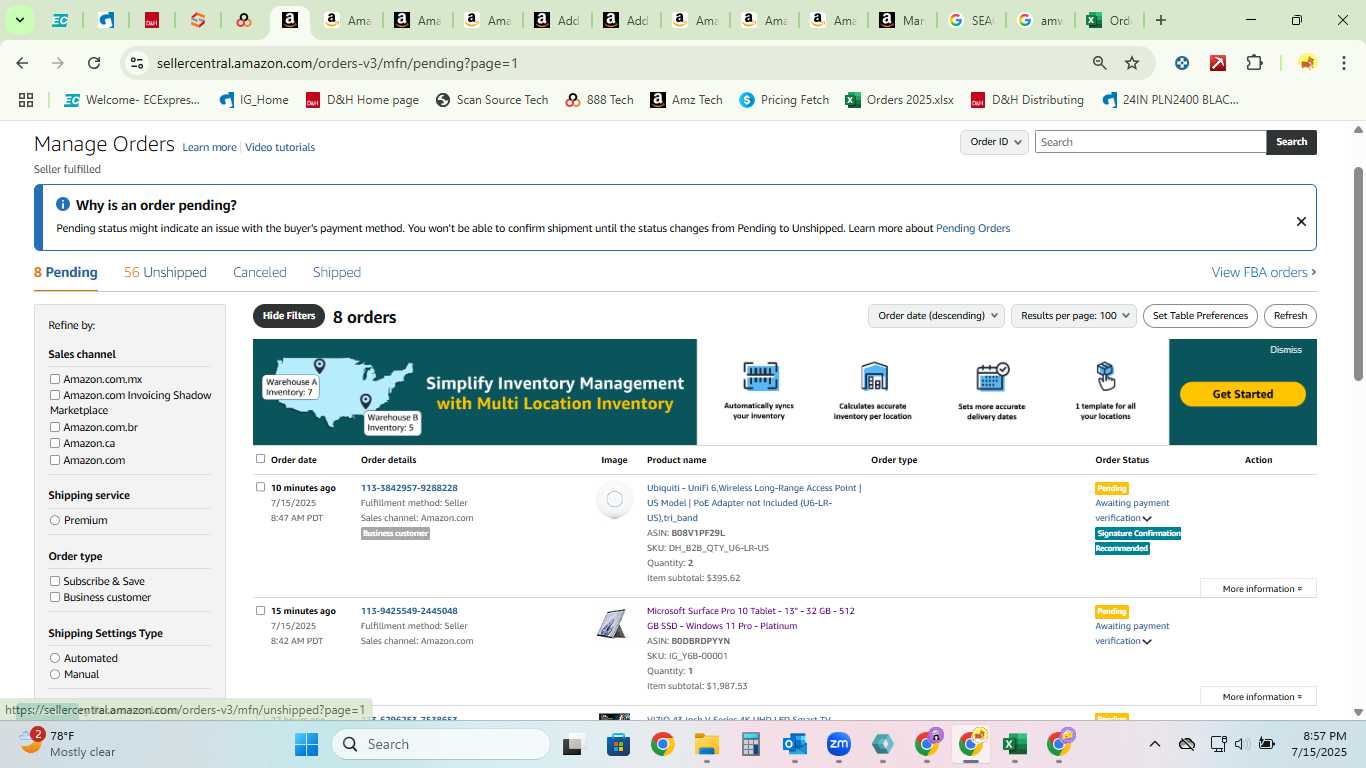Screen dimensions: 1366x768
Task: Click the black Search button
Action: 1291,142
